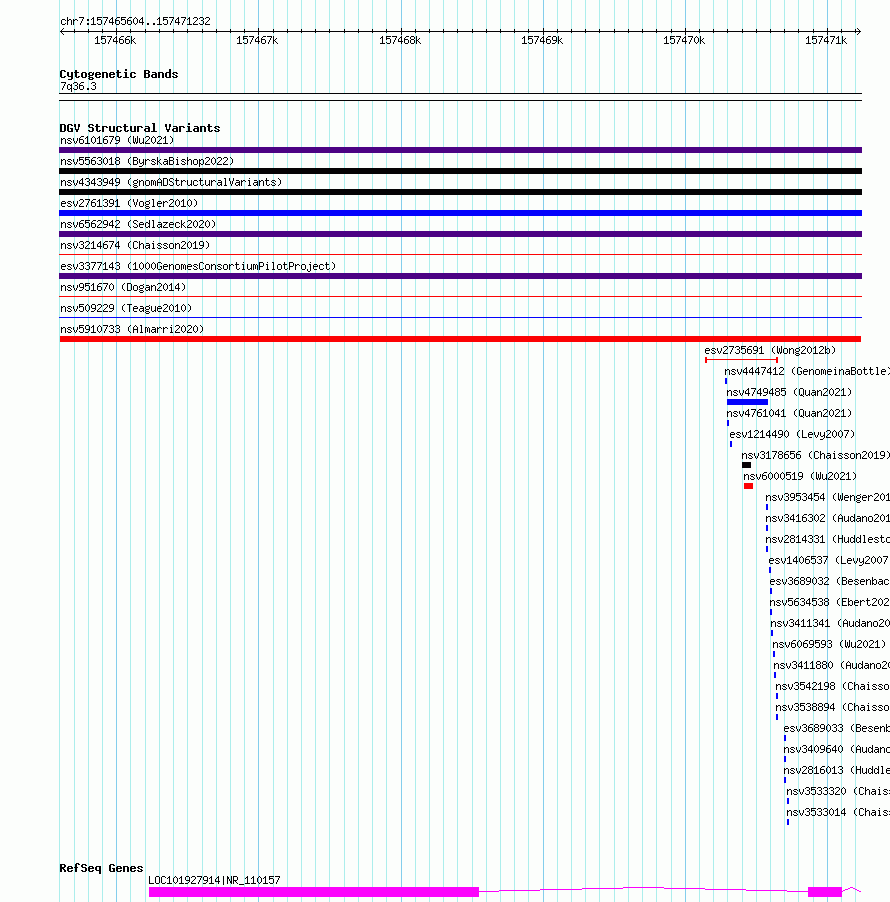Image resolution: width=890 pixels, height=902 pixels.
Task: Click the purple bar under nsv6562942 (Sedlazeck2020)
Action: pyautogui.click(x=460, y=234)
